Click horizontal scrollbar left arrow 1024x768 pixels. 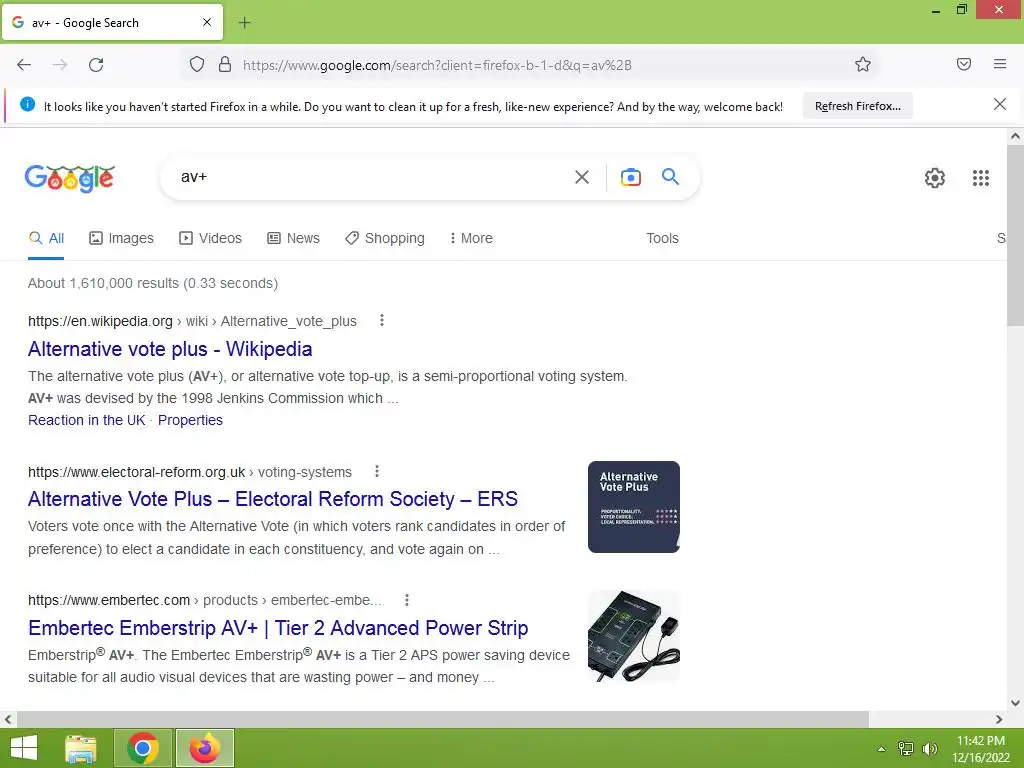pos(8,719)
